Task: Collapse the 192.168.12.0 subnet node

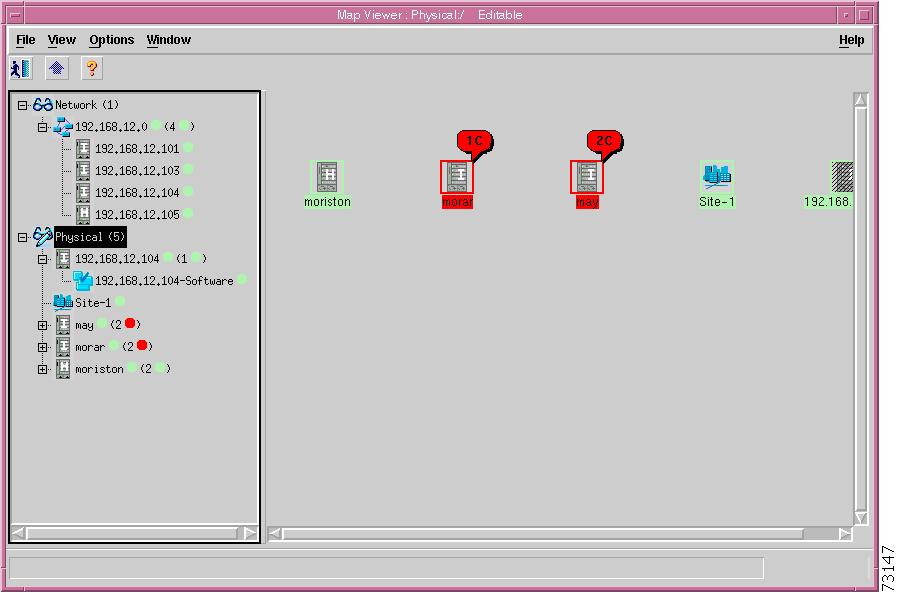Action: click(x=42, y=127)
